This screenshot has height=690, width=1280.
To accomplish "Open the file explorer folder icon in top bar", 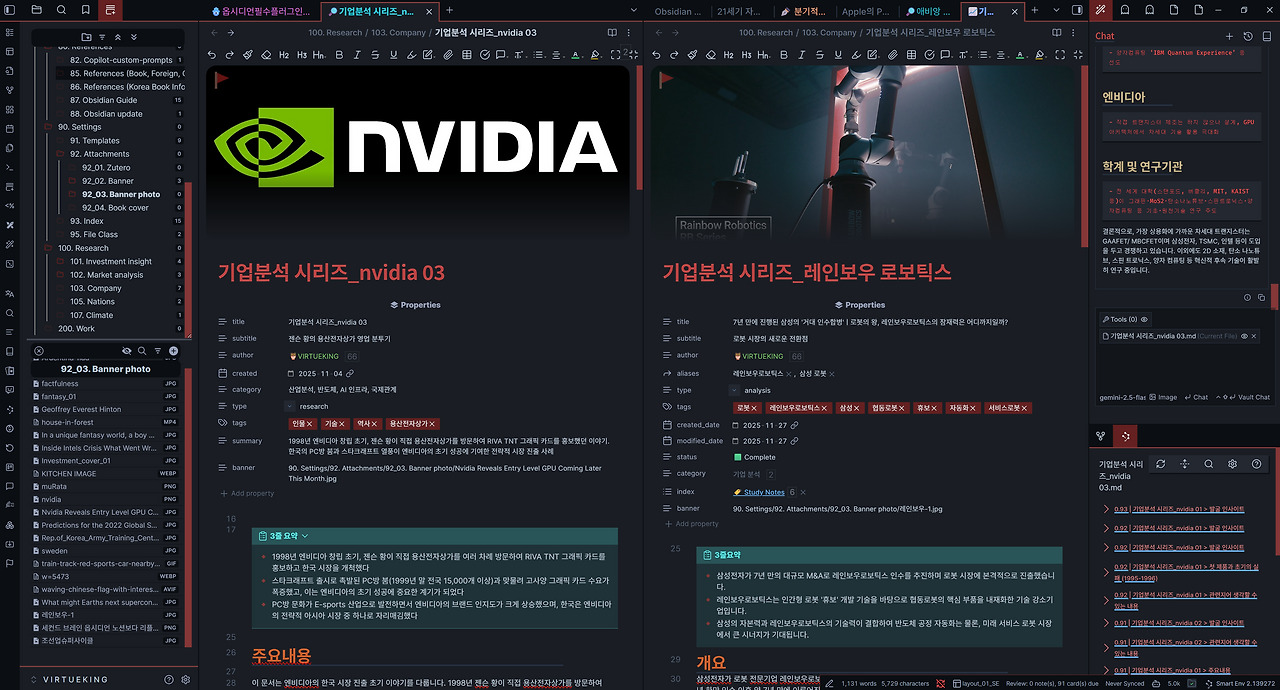I will (x=36, y=10).
